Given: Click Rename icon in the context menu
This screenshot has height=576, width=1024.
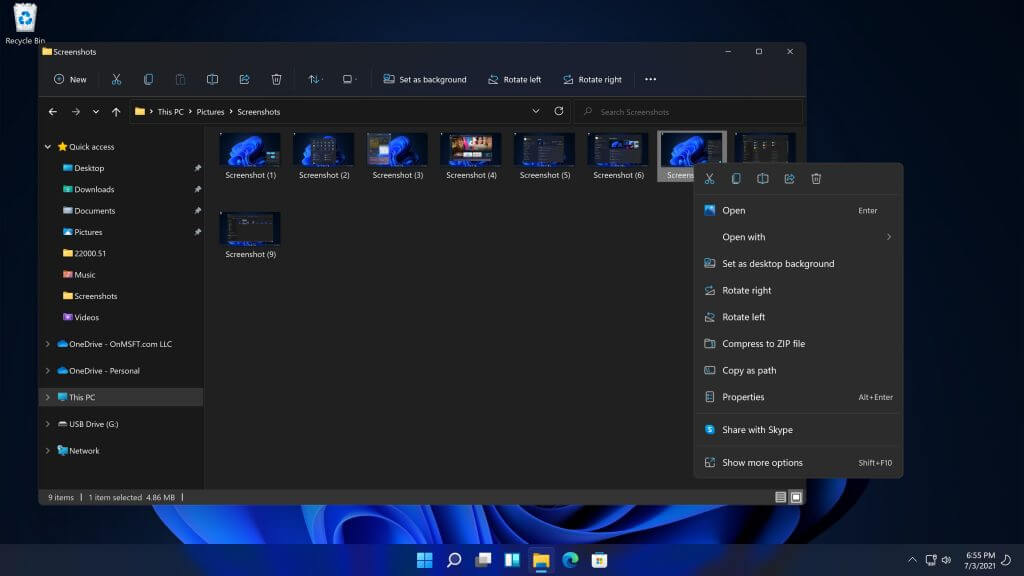Looking at the screenshot, I should 763,179.
